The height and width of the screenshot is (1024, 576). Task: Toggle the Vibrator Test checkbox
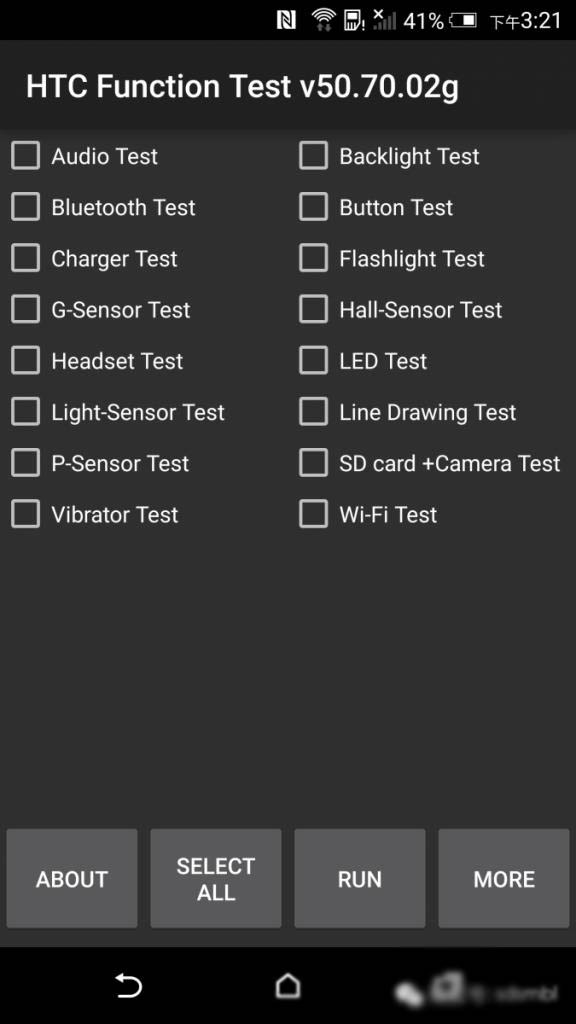click(25, 514)
